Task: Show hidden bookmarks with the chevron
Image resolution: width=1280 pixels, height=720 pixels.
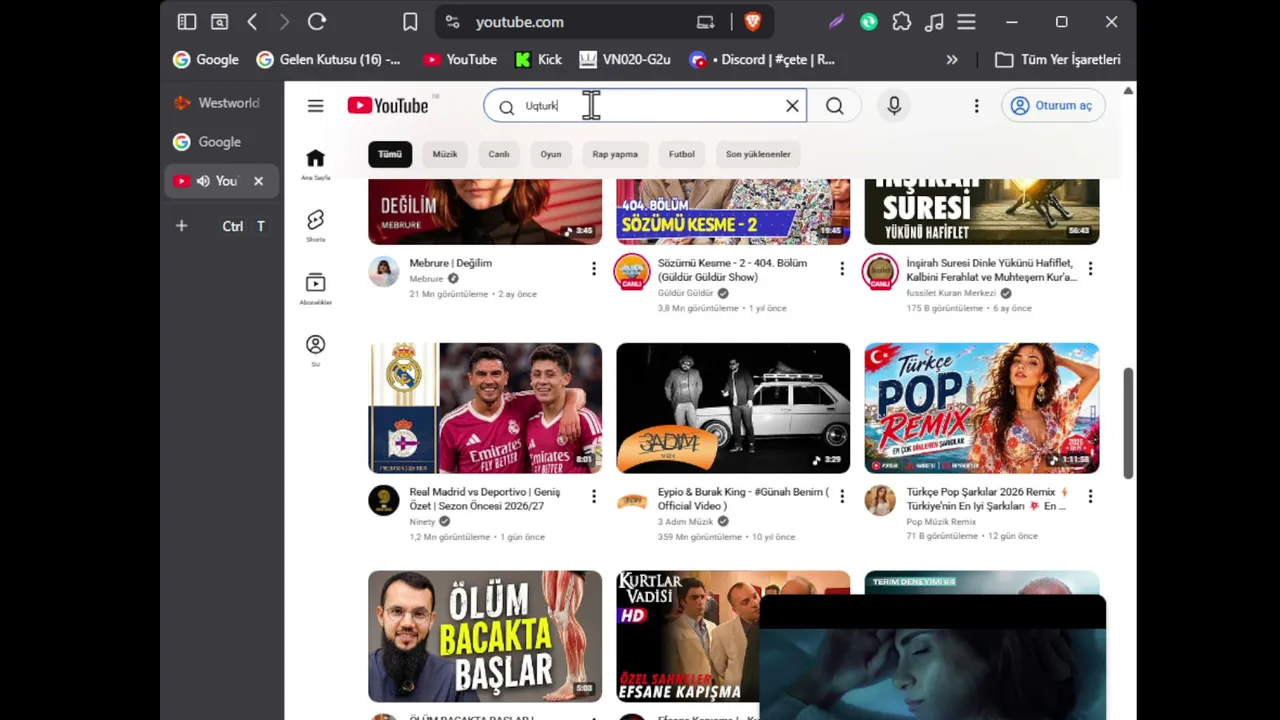Action: coord(952,60)
